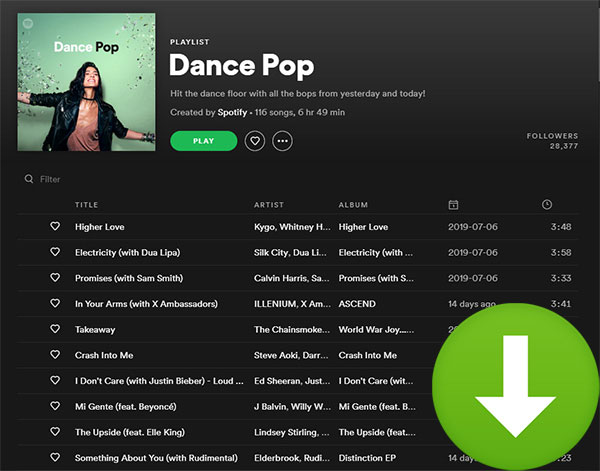The image size is (600, 471).
Task: Sort by the ARTIST column header
Action: click(269, 205)
